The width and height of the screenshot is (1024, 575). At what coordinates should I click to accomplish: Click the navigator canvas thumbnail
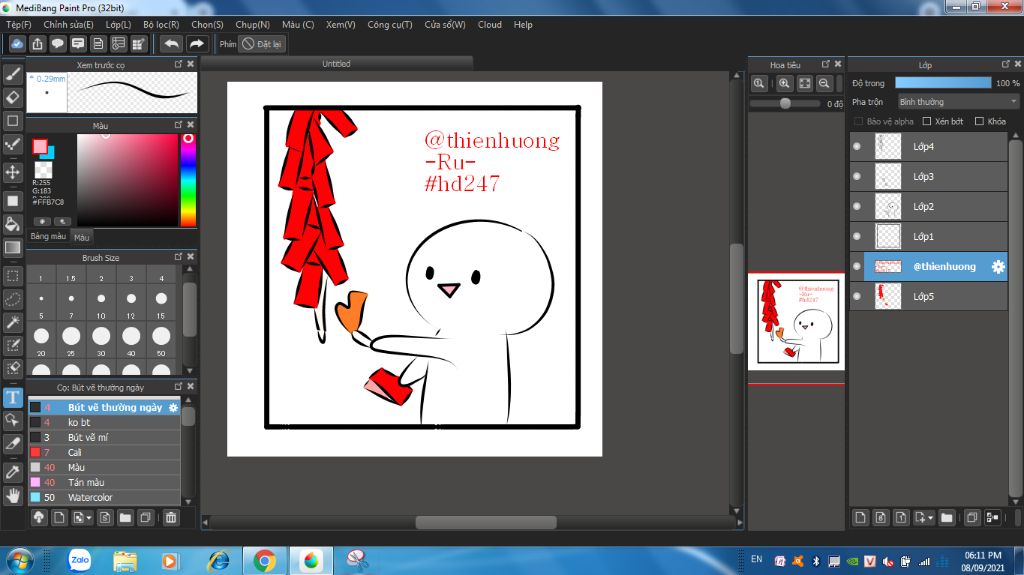[796, 321]
